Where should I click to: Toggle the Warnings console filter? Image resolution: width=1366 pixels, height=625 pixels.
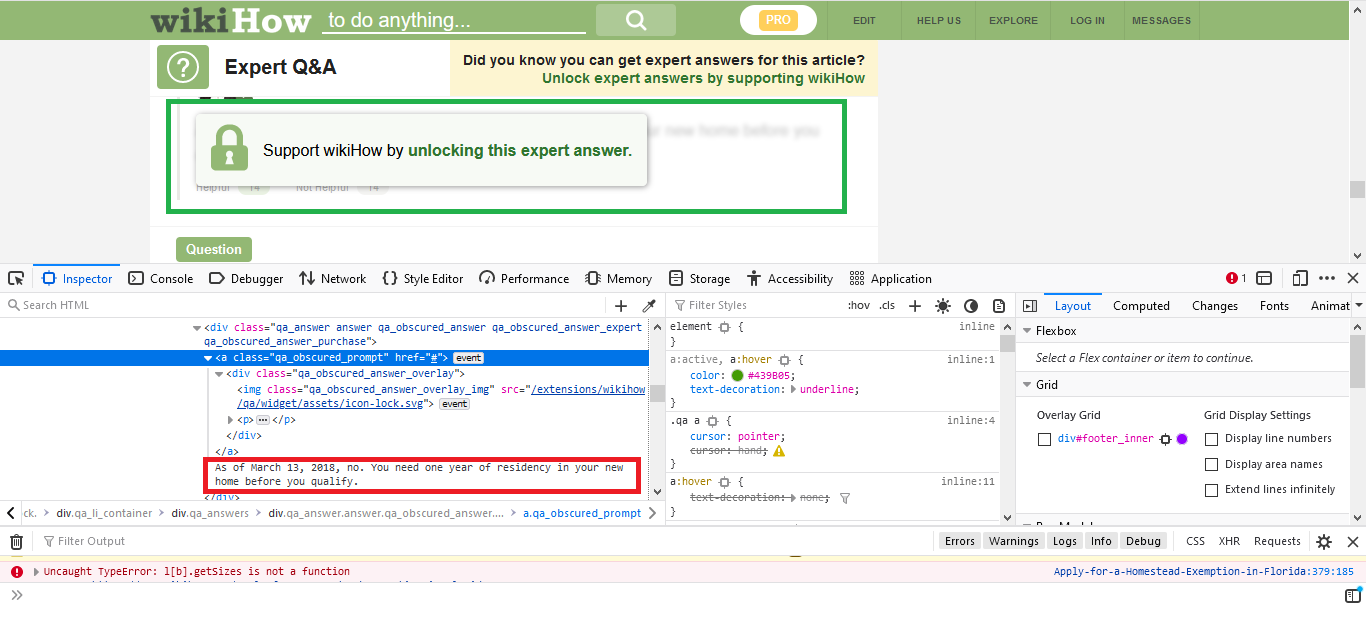pos(1014,541)
